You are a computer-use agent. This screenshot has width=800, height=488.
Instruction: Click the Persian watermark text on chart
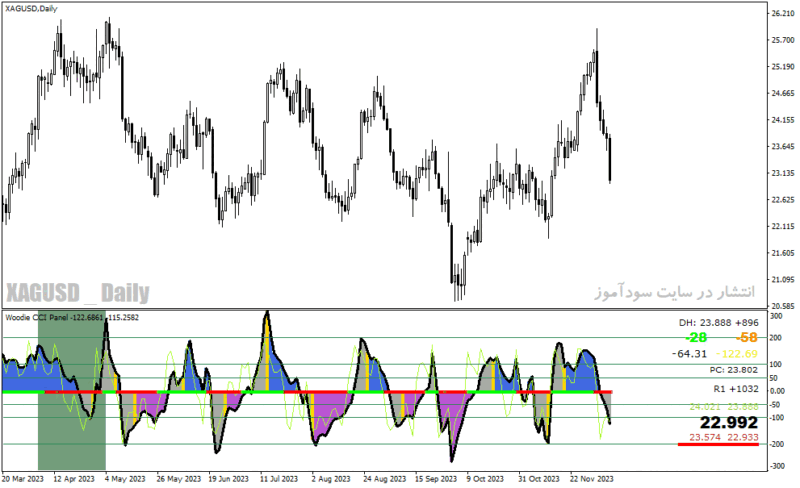(674, 292)
